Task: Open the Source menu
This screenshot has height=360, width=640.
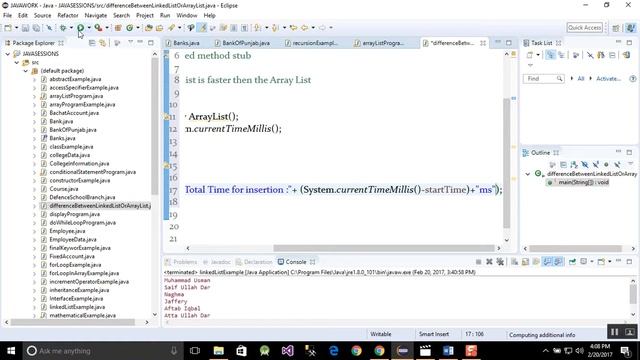Action: 42,16
